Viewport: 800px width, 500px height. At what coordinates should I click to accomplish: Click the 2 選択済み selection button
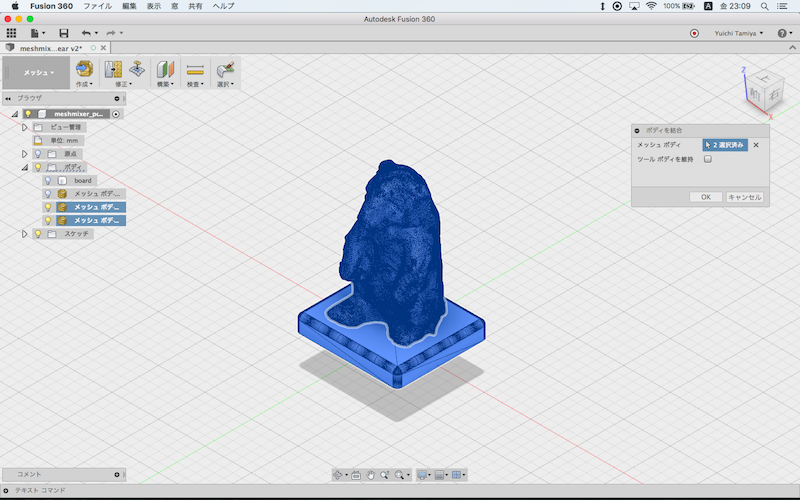(x=725, y=145)
